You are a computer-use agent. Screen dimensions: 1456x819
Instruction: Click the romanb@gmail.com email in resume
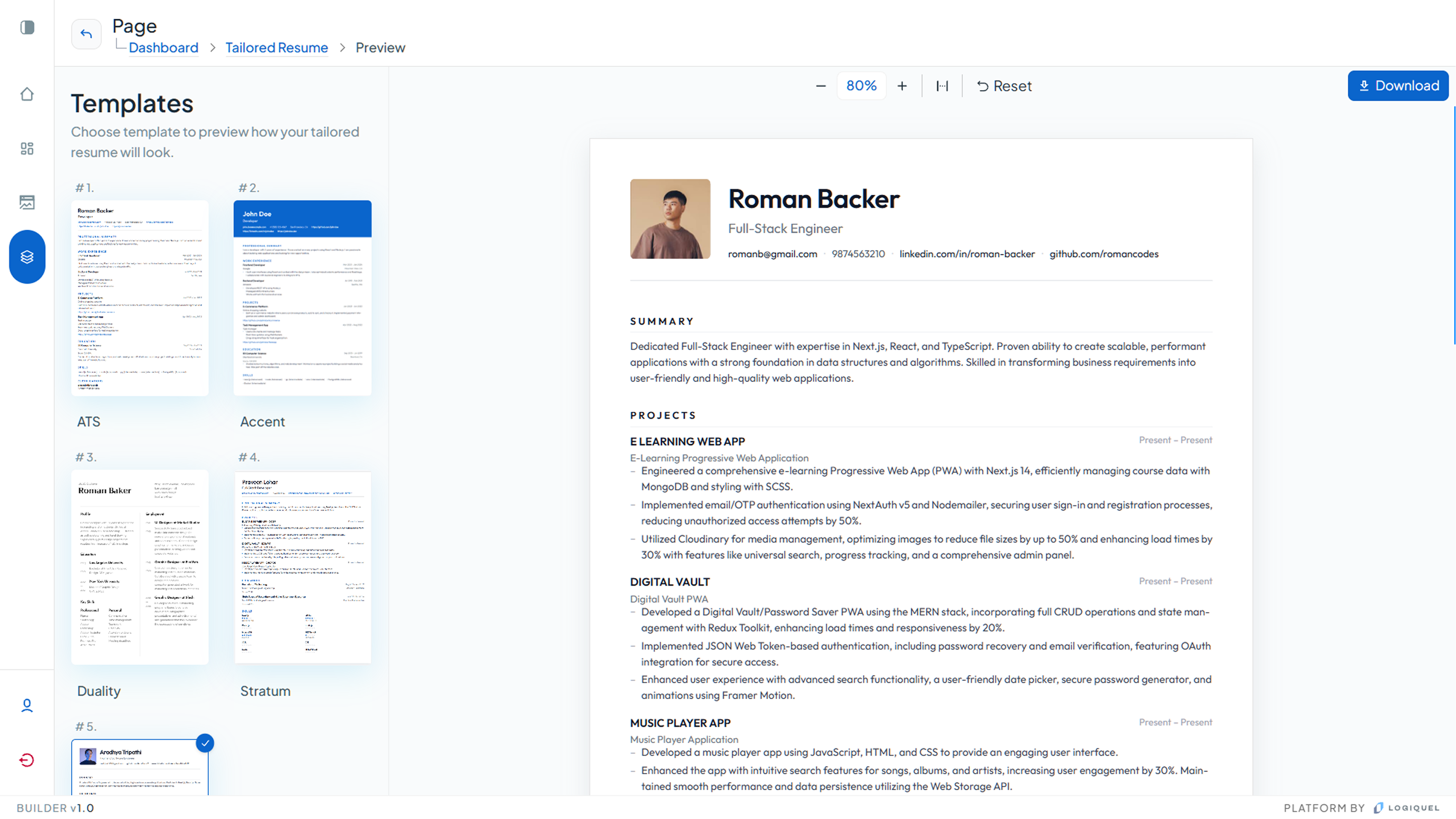773,254
